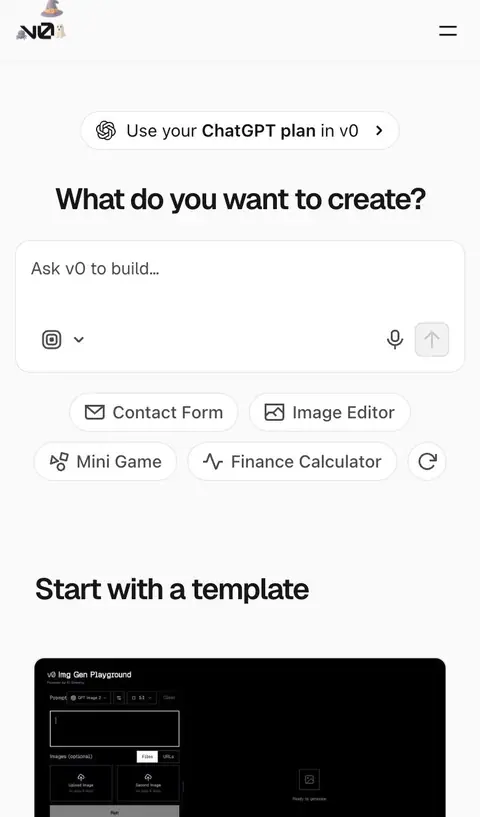The height and width of the screenshot is (817, 480).
Task: Refresh the suggestion chips
Action: 427,461
